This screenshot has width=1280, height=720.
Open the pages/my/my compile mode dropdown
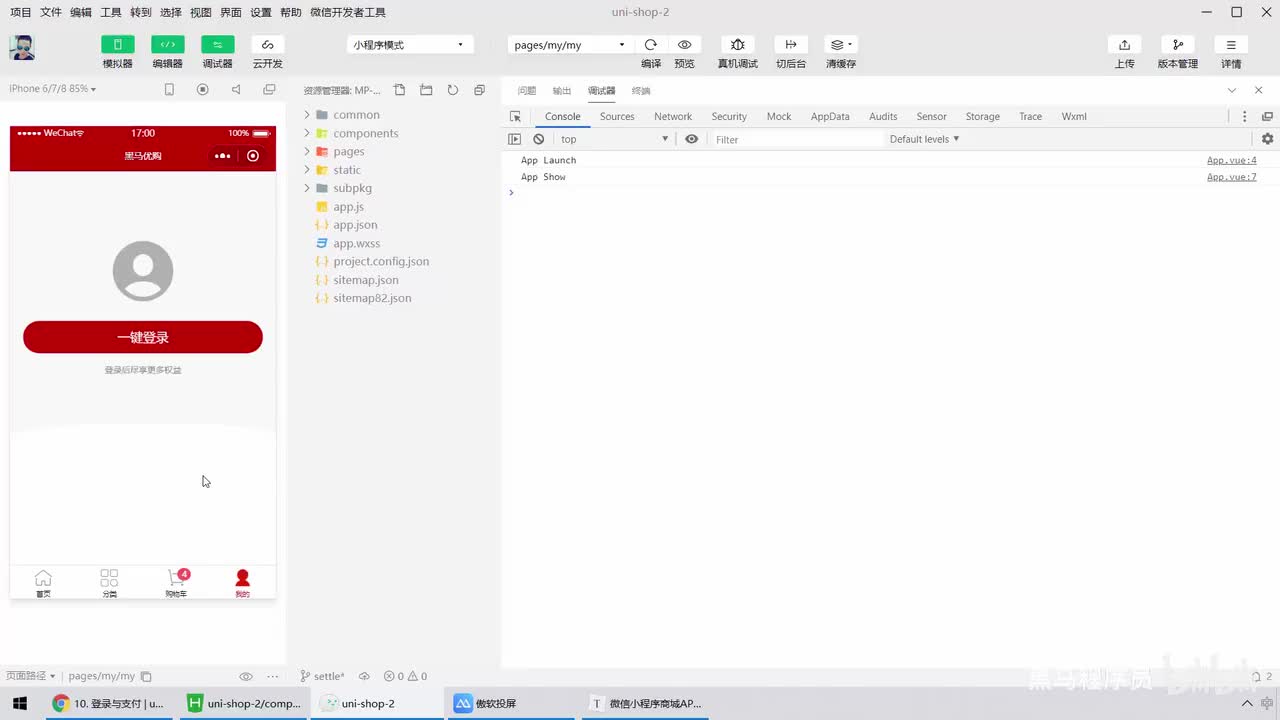pos(569,45)
